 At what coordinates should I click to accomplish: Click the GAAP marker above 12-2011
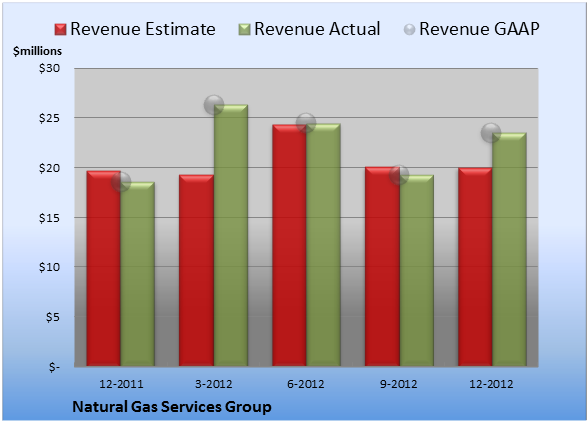click(x=121, y=182)
